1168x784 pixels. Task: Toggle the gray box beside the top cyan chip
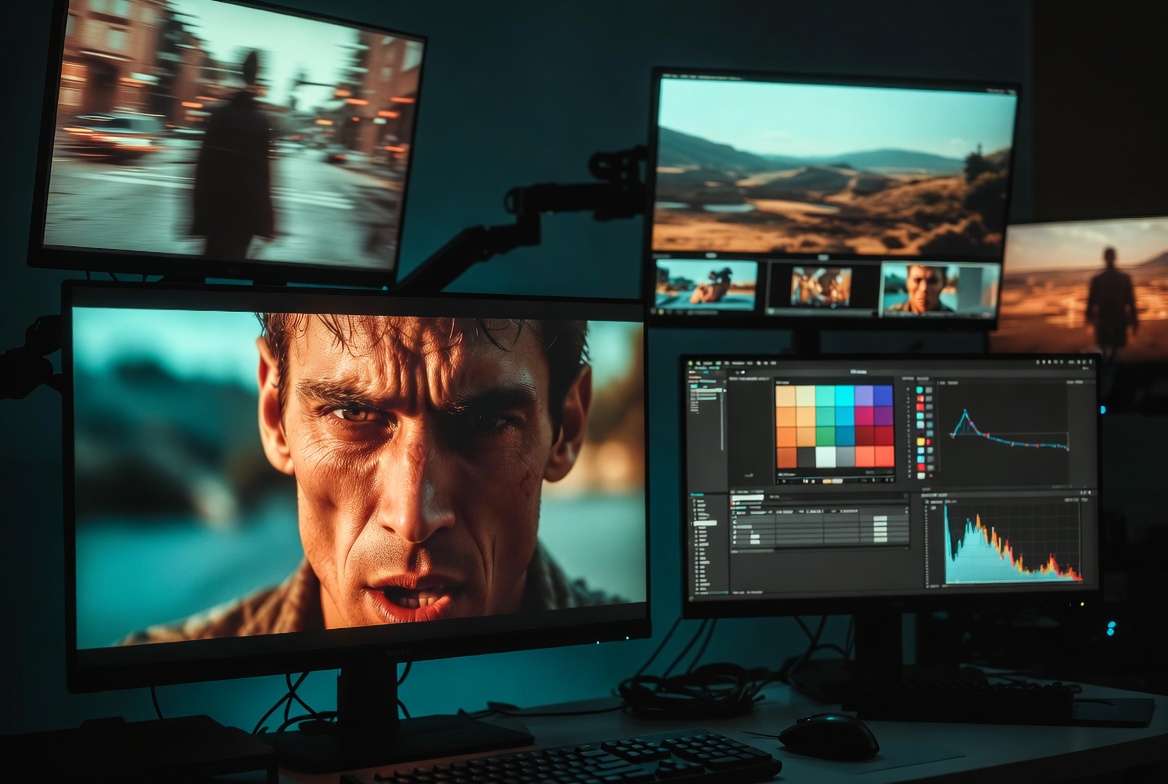pyautogui.click(x=930, y=390)
